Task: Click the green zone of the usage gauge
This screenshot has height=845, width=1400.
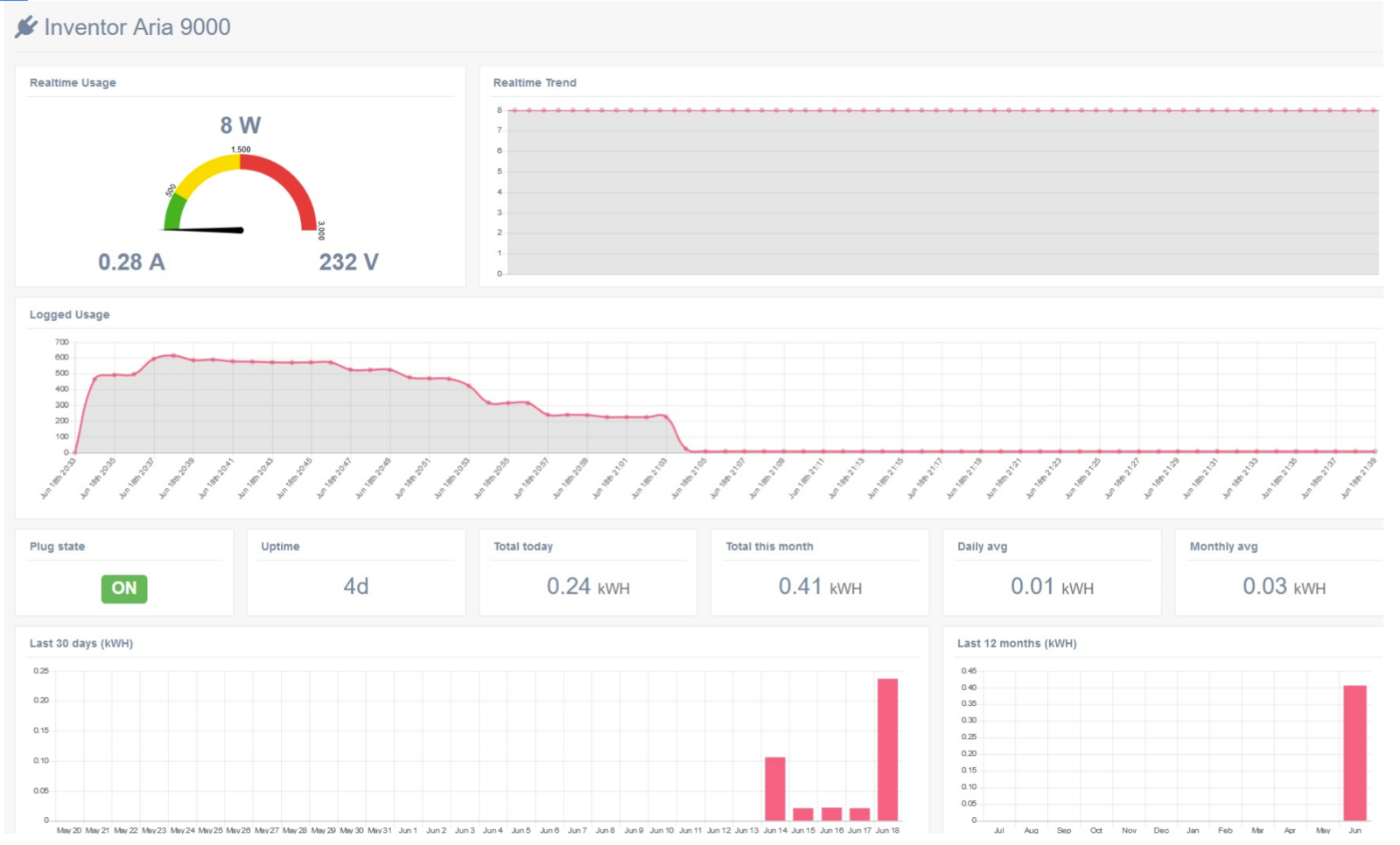Action: pos(174,212)
